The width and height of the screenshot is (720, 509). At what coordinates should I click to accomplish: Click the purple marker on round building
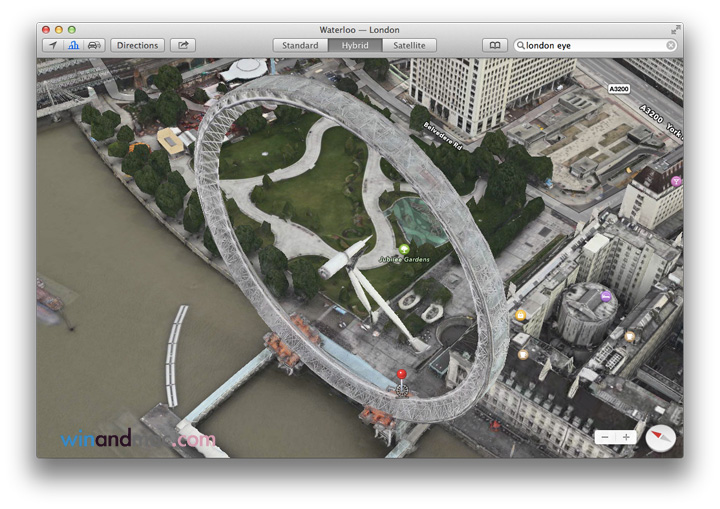pos(605,296)
